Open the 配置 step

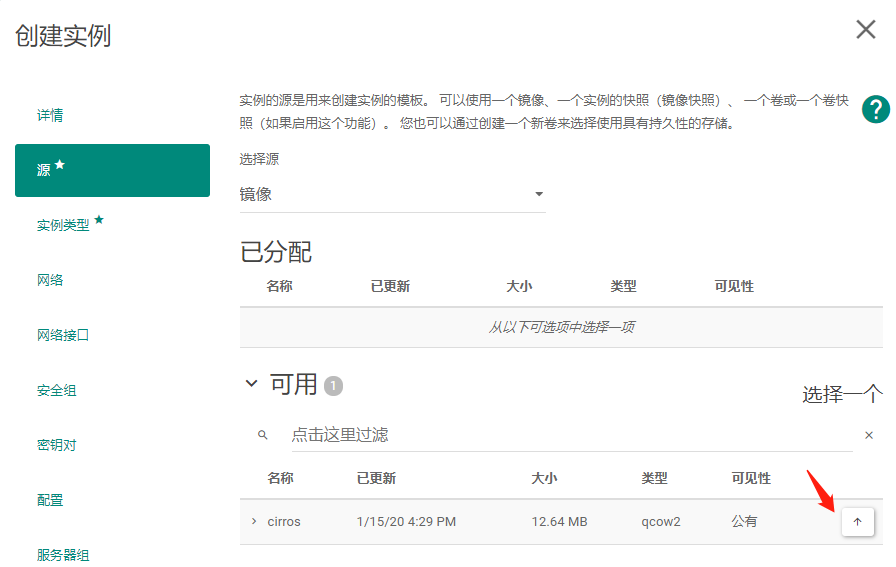[x=50, y=500]
